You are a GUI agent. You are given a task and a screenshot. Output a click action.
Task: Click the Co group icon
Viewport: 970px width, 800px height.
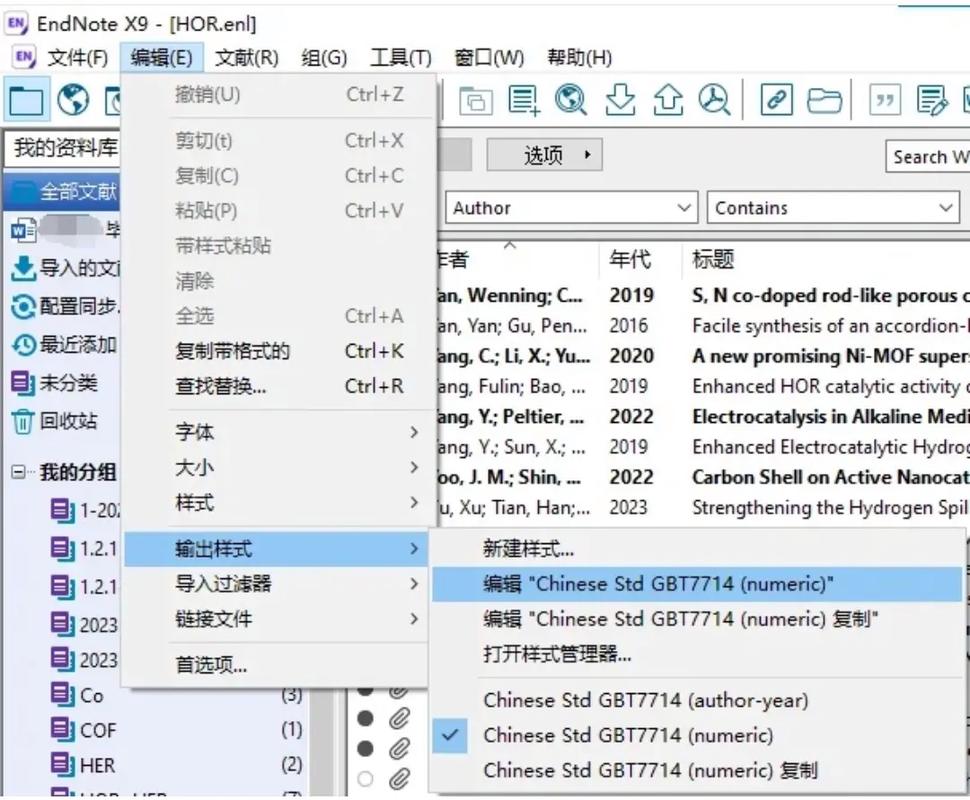coord(62,695)
